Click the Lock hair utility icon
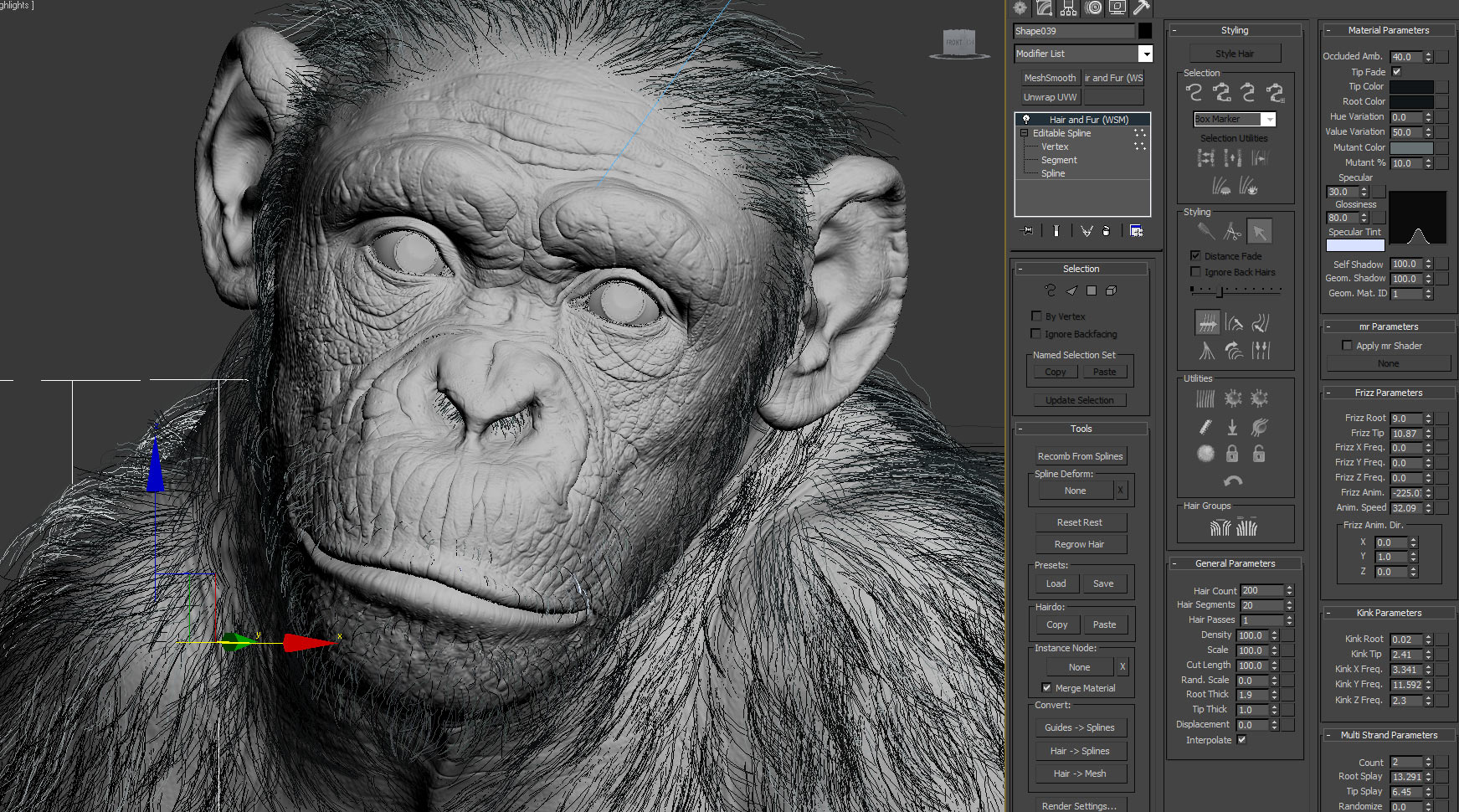This screenshot has height=812, width=1459. point(1232,454)
